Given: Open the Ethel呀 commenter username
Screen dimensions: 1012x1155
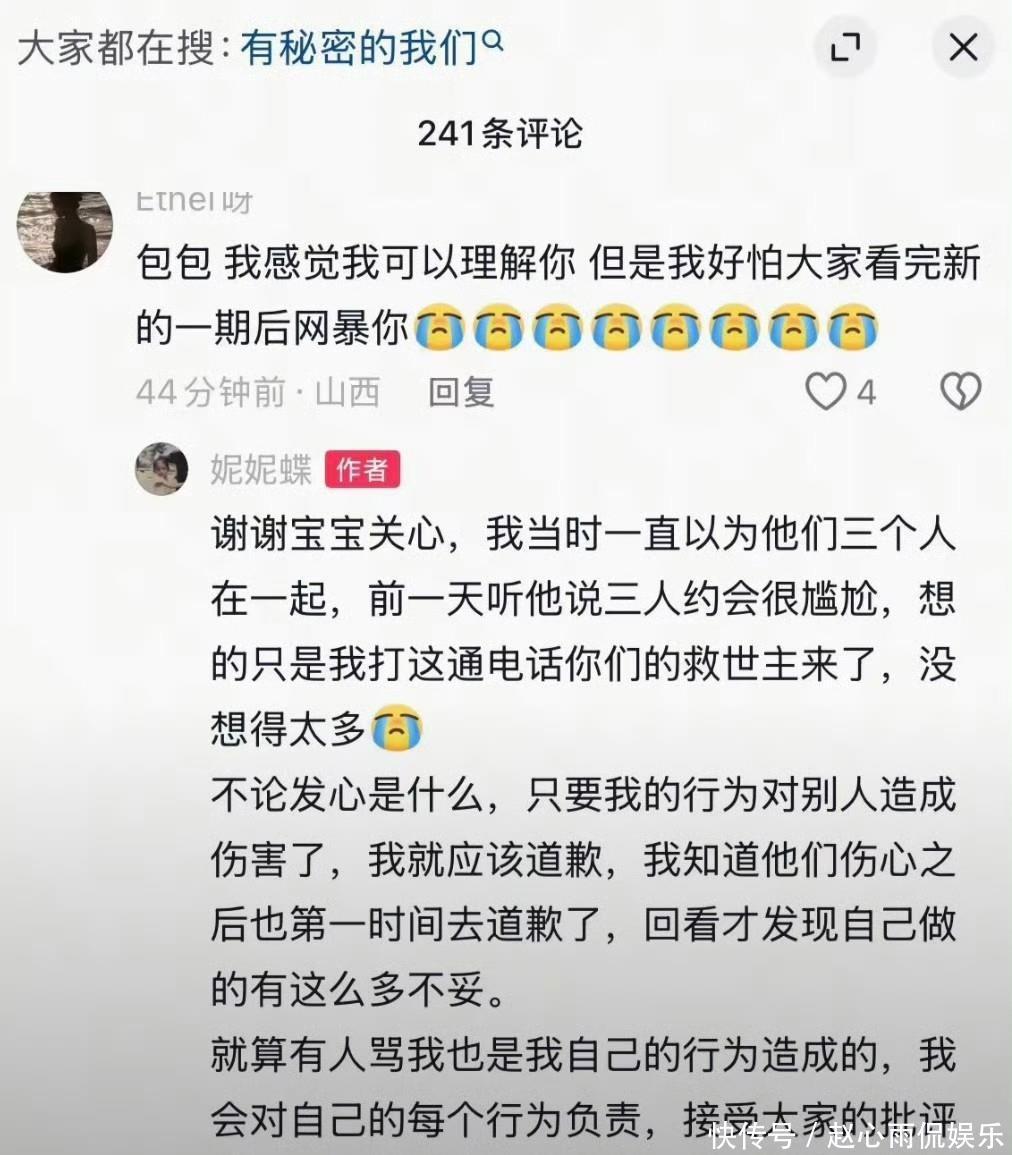Looking at the screenshot, I should [x=194, y=200].
